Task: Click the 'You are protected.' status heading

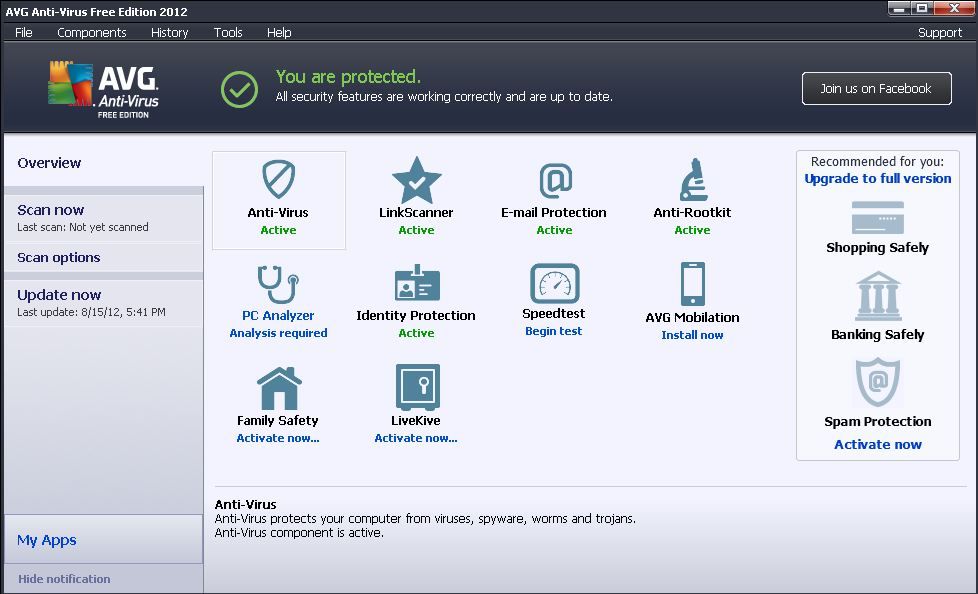Action: coord(348,77)
